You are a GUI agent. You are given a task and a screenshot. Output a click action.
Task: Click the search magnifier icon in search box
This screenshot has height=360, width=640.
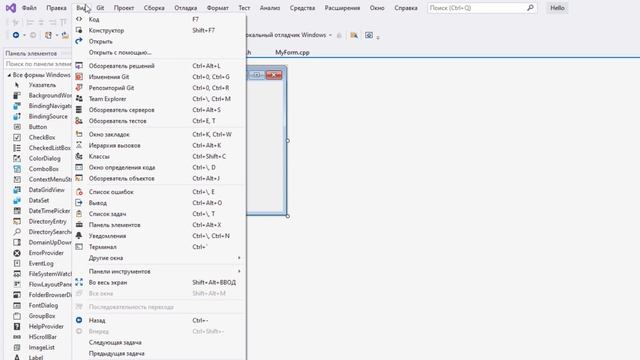tap(530, 8)
